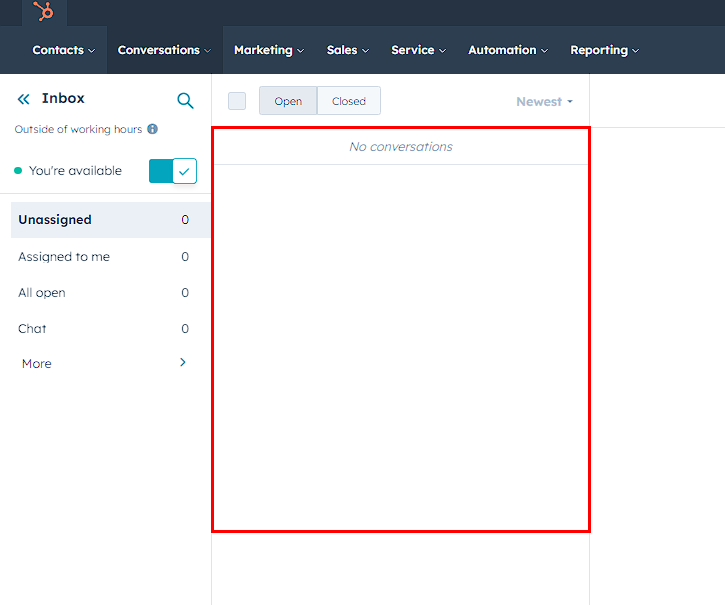725x605 pixels.
Task: Open the inbox search magnifier
Action: (x=185, y=100)
